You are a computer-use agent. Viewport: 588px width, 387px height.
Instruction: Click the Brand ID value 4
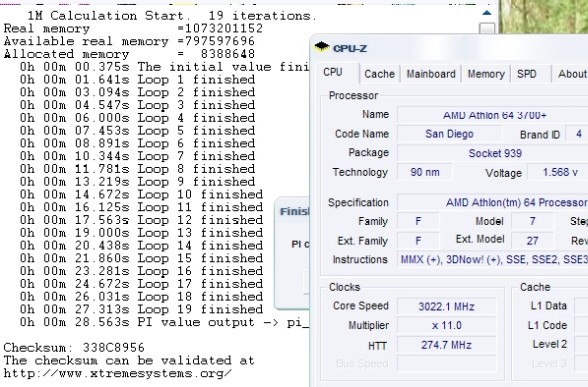[x=578, y=134]
